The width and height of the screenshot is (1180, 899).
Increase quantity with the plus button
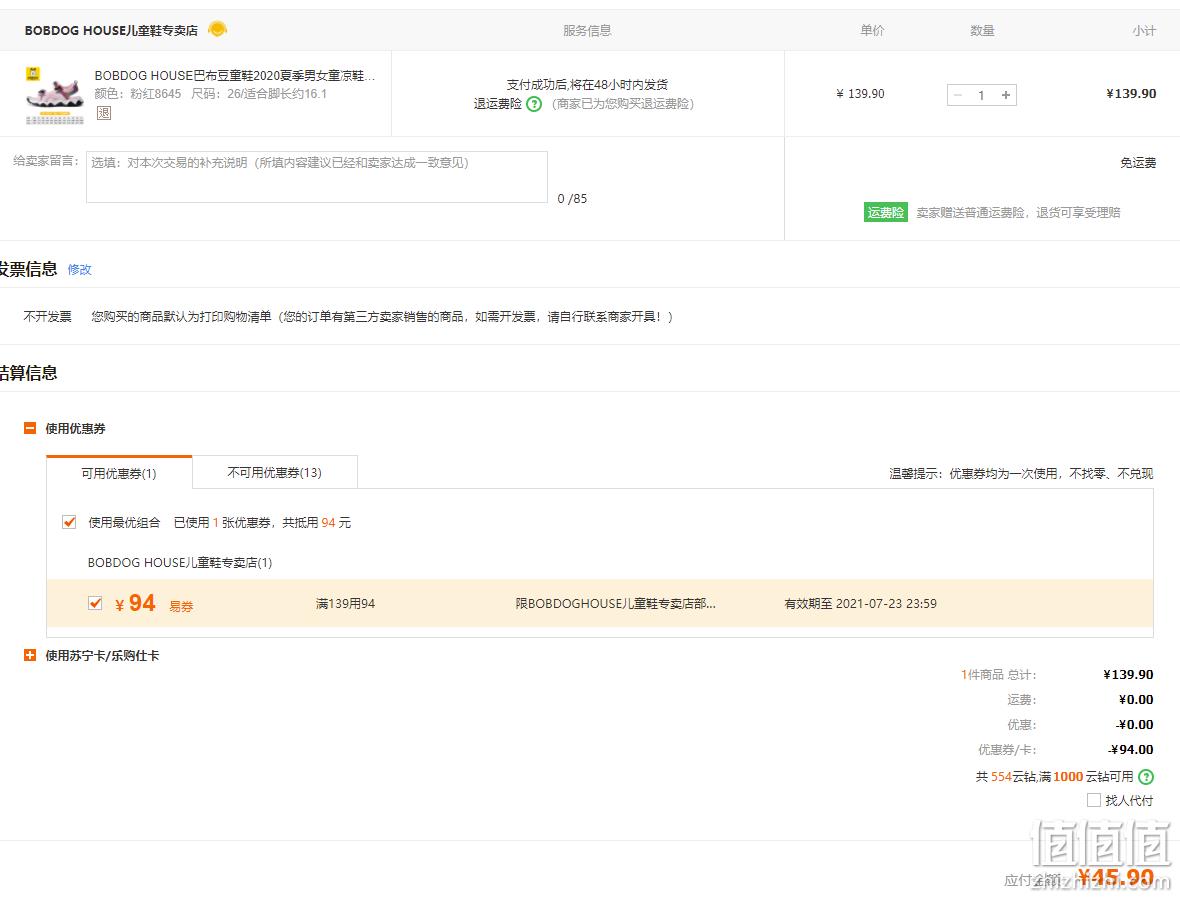tap(1005, 95)
